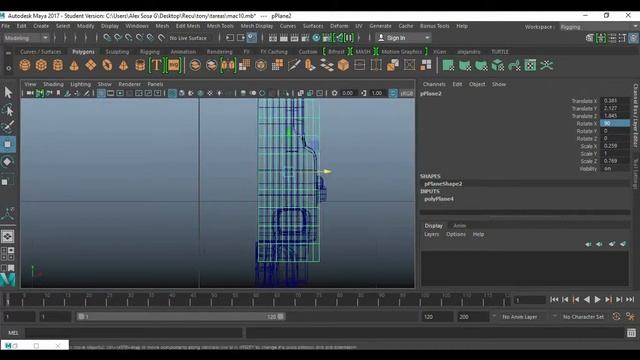Open the sRGB view transform dropdown
This screenshot has height=360, width=640.
(x=407, y=93)
